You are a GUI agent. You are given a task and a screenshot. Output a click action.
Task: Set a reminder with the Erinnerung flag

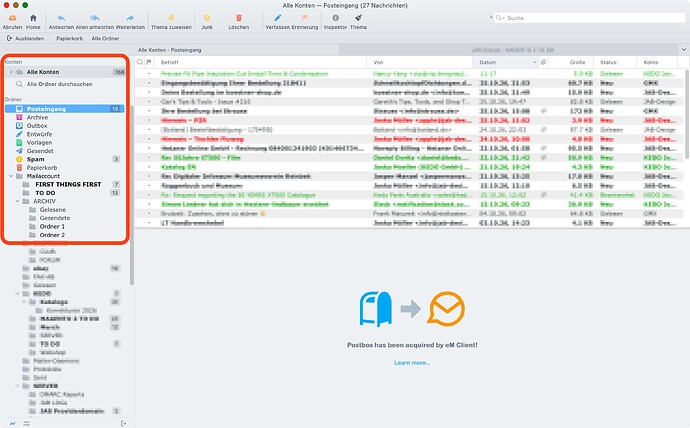pos(305,22)
